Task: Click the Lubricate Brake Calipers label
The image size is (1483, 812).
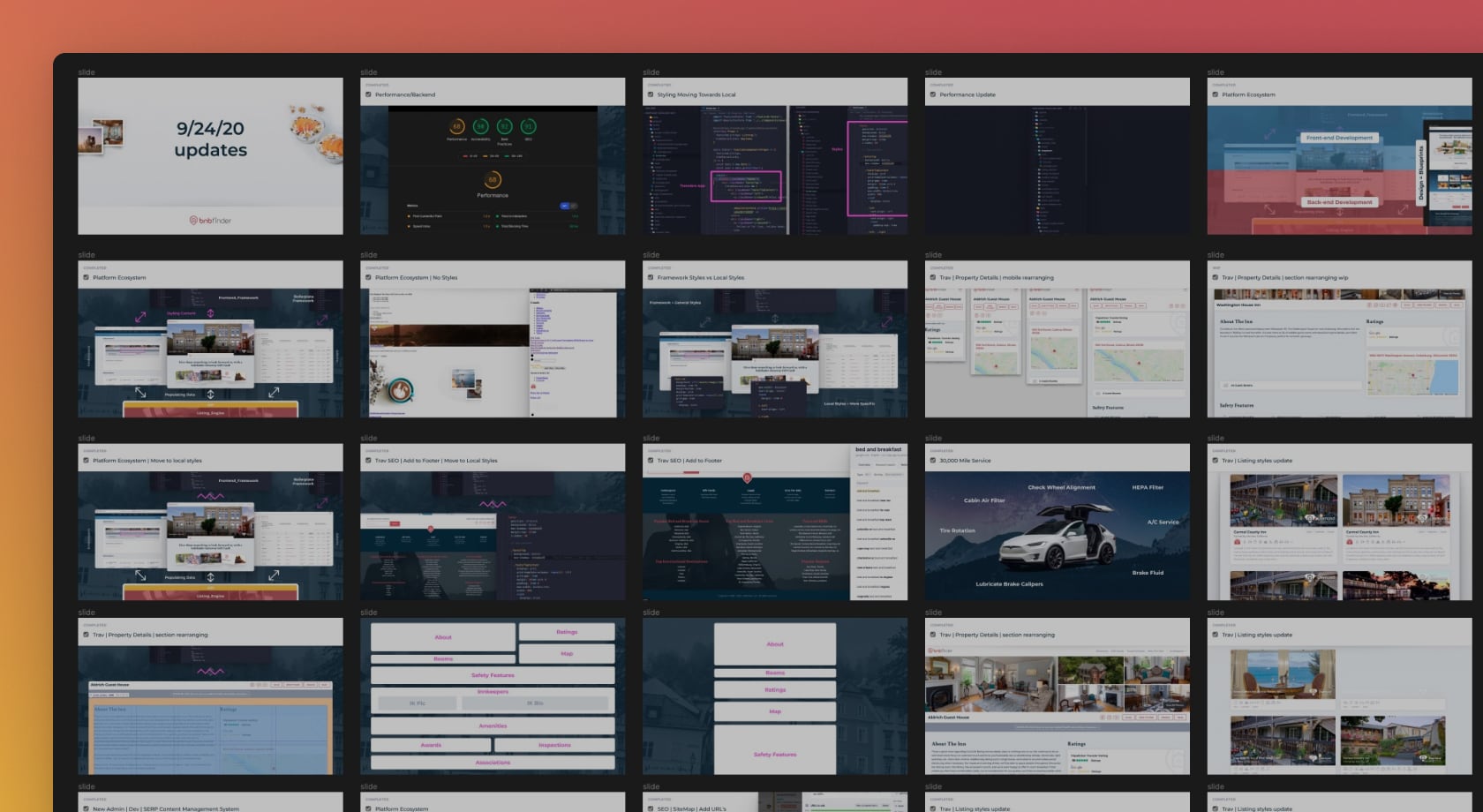Action: (x=1009, y=584)
